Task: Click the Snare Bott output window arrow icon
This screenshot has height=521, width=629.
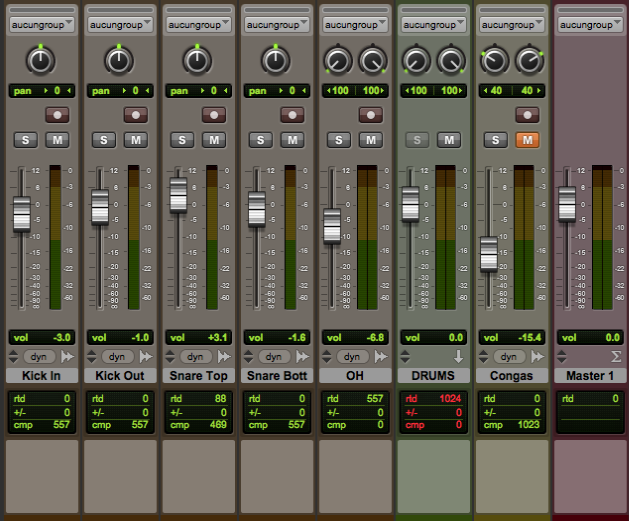Action: [302, 356]
